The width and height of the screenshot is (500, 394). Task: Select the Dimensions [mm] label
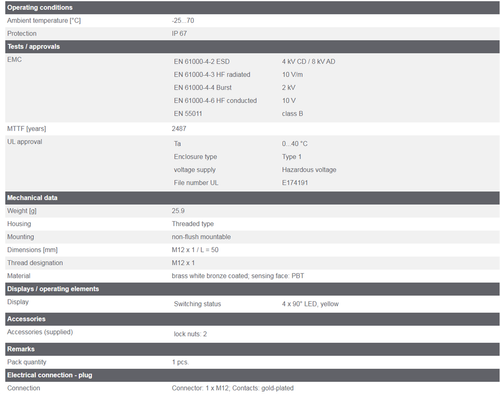pos(32,250)
